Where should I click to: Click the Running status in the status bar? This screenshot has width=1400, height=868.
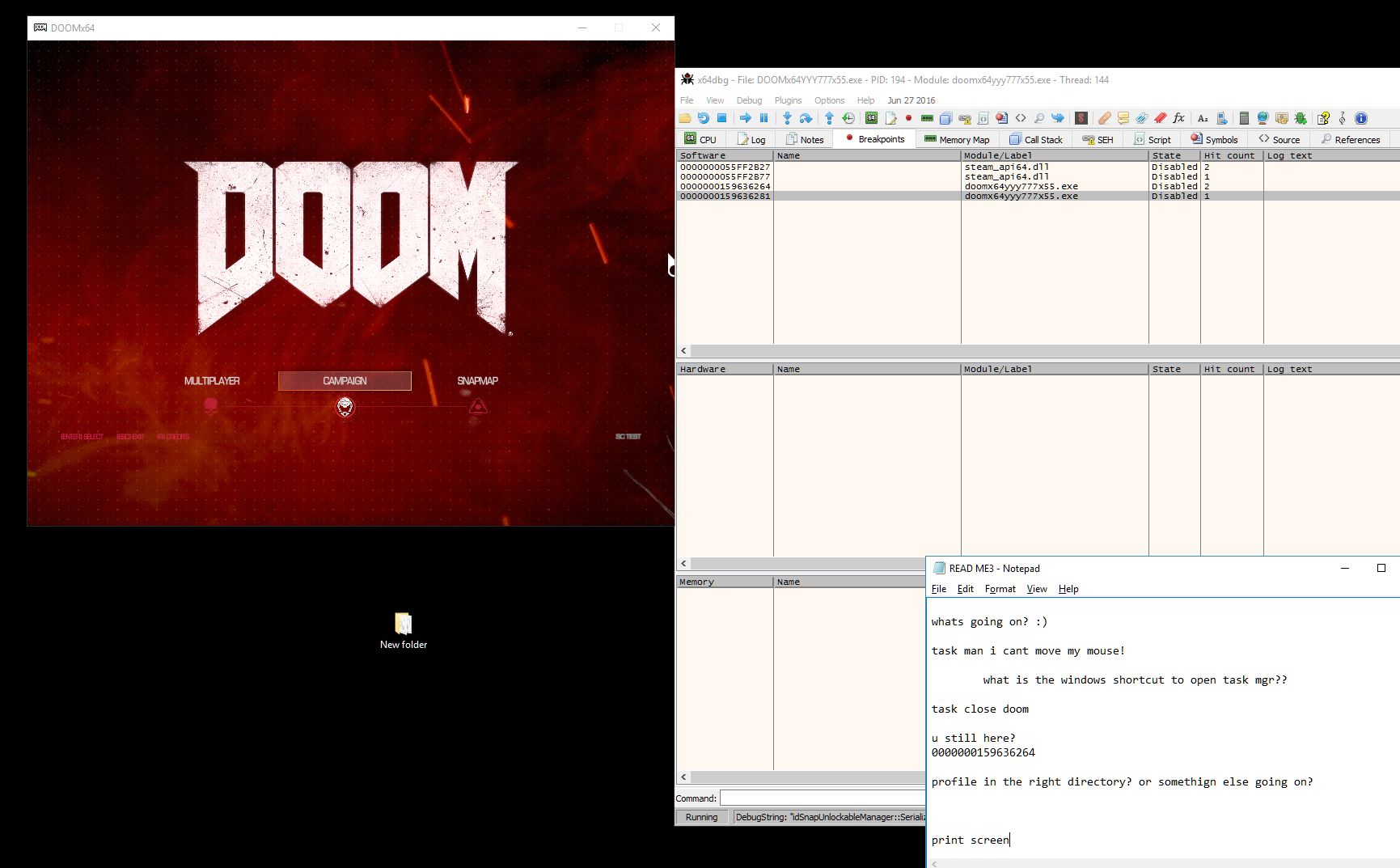(x=701, y=817)
